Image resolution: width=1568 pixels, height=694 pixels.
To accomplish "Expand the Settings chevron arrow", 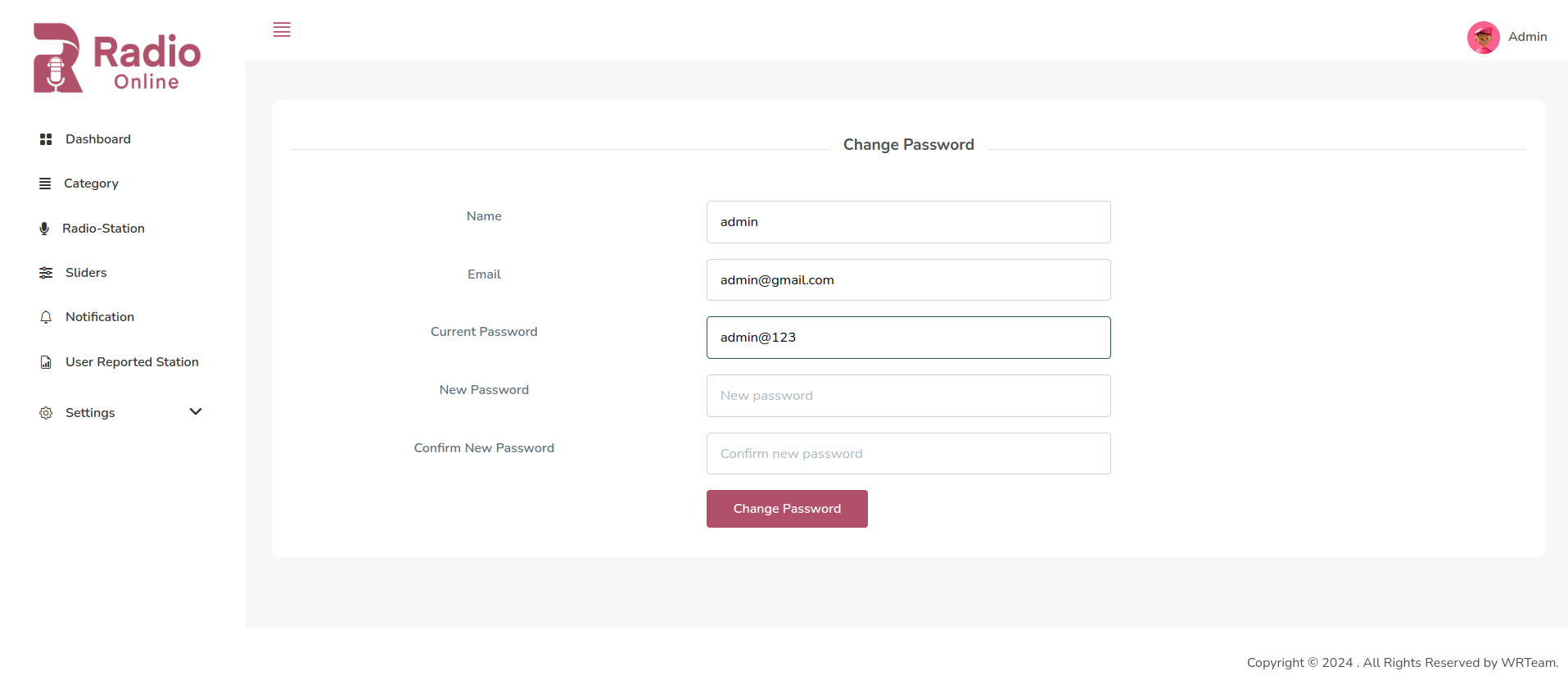I will (x=196, y=411).
